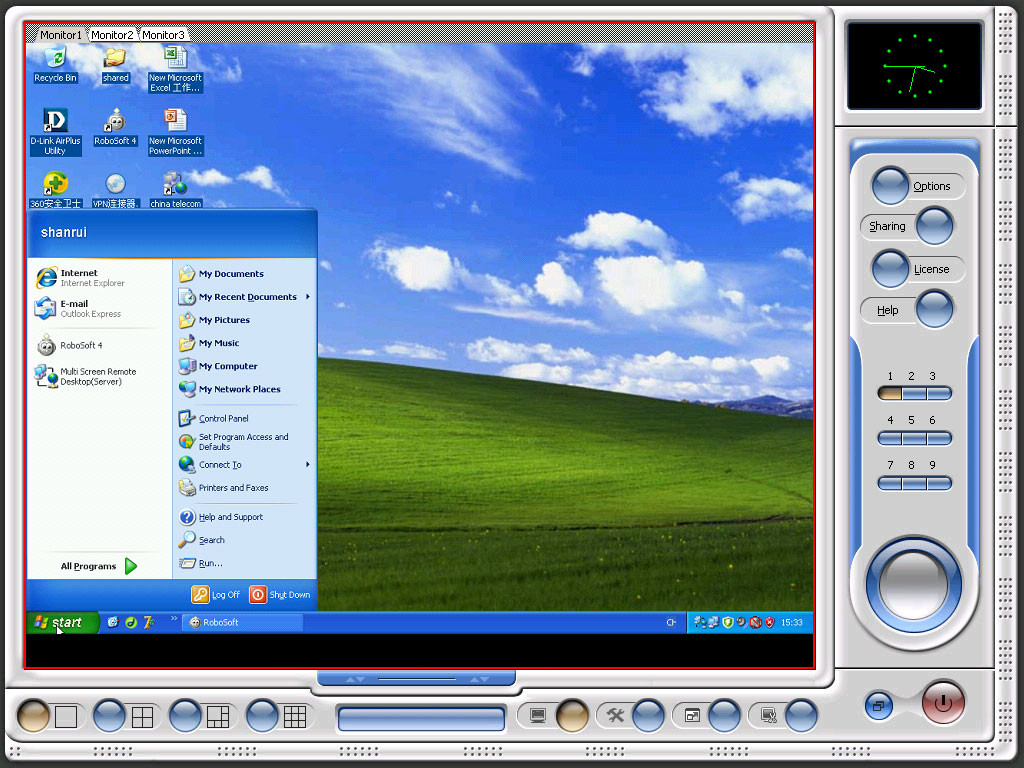Select the single-screen layout button
The height and width of the screenshot is (768, 1024).
pos(33,716)
